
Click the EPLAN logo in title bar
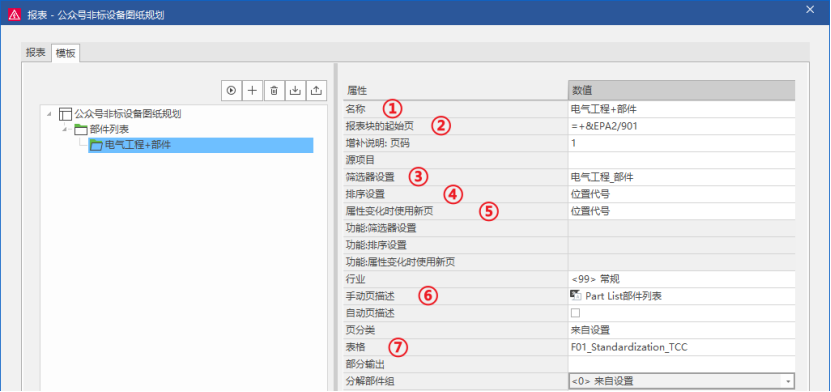click(14, 14)
